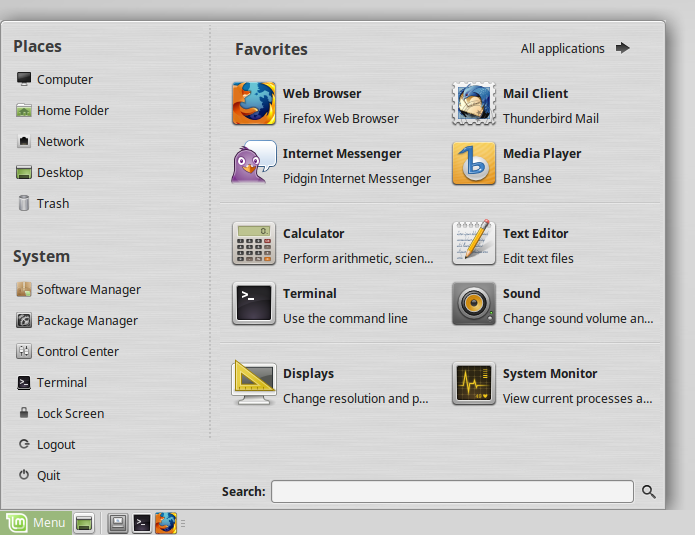The image size is (695, 535).
Task: Open the Calculator app
Action: pos(254,245)
